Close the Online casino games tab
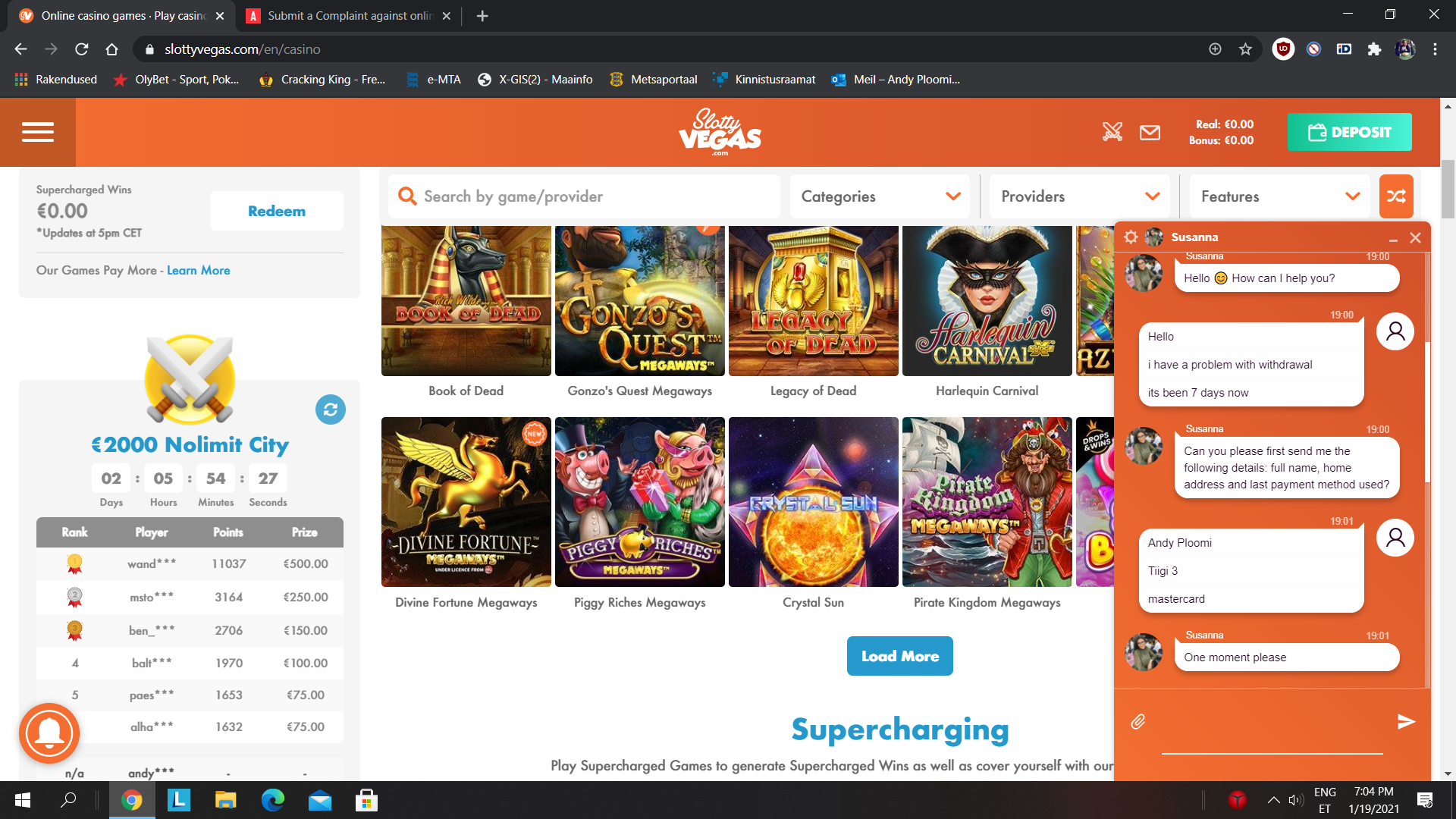The image size is (1456, 819). pos(220,16)
